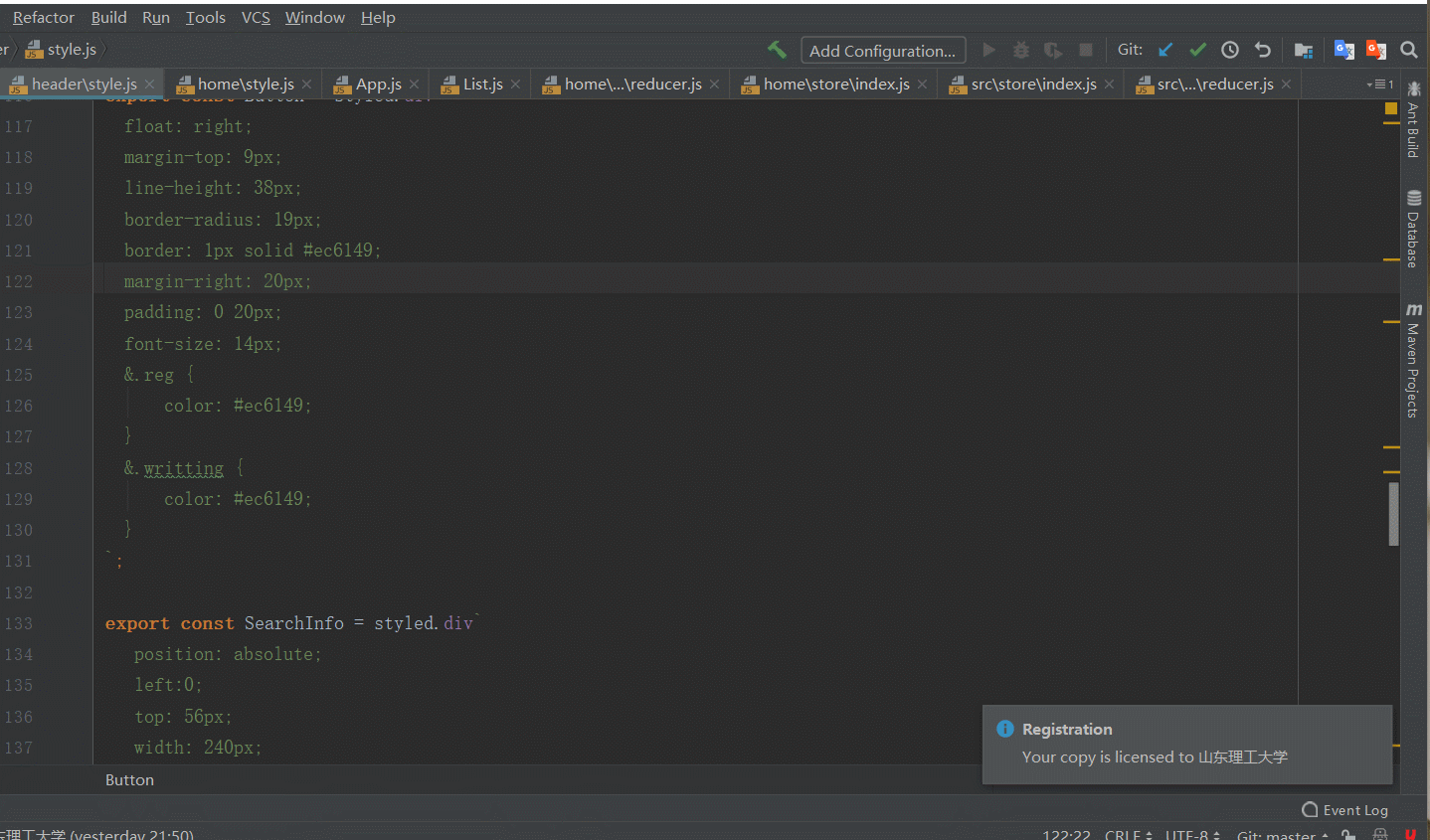Change file encoding via UTF-8 selector
Image resolution: width=1430 pixels, height=840 pixels.
(x=1192, y=835)
